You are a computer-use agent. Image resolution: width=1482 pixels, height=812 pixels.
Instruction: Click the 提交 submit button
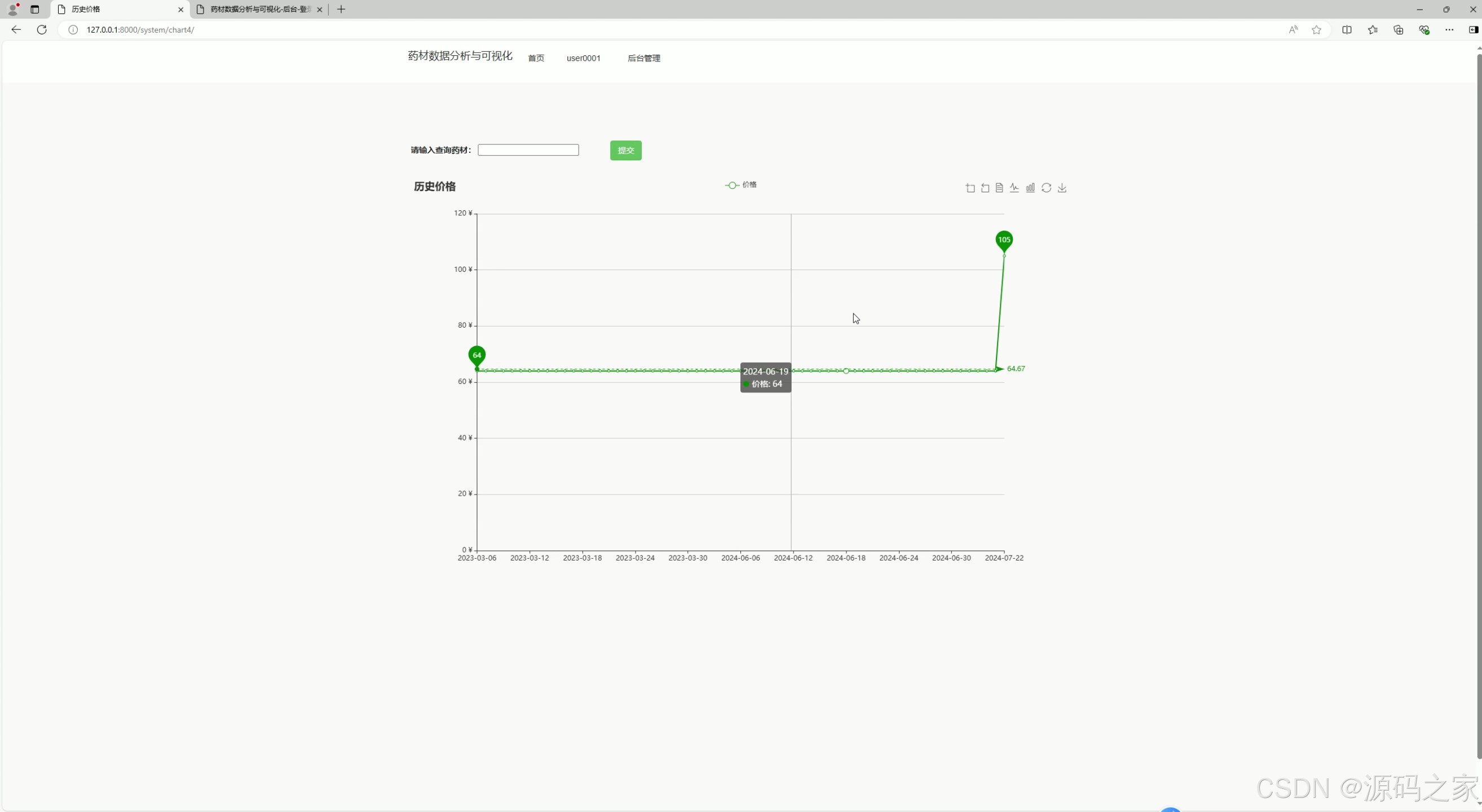coord(625,151)
